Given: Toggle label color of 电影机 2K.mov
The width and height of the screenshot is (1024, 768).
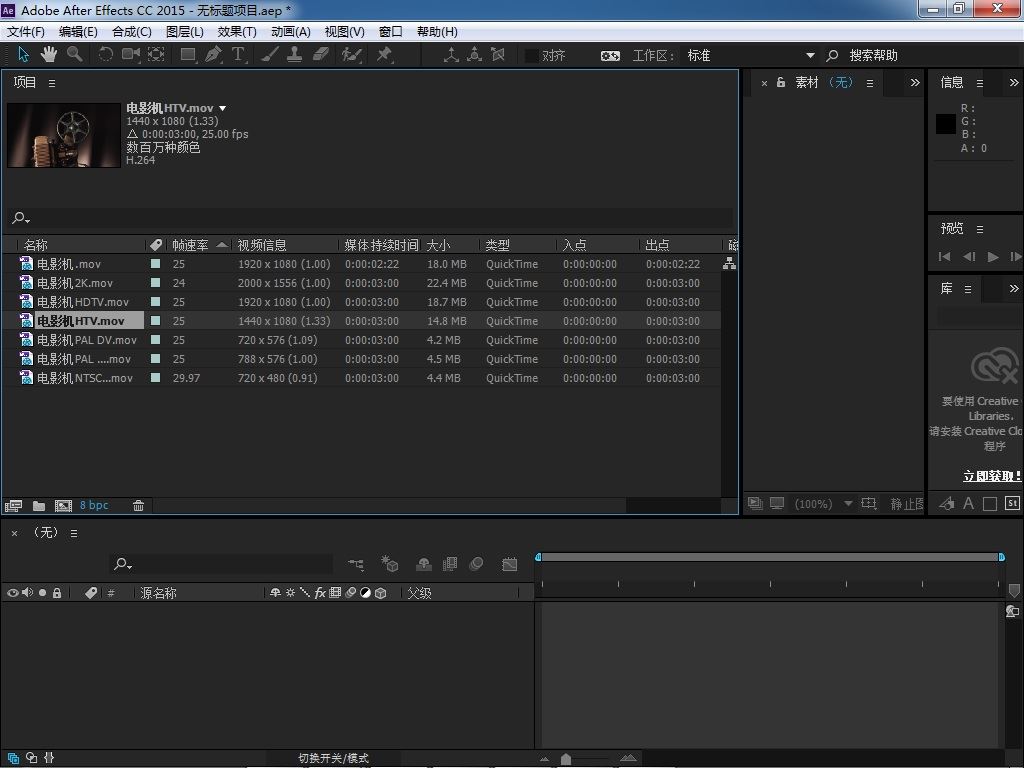Looking at the screenshot, I should click(x=155, y=283).
